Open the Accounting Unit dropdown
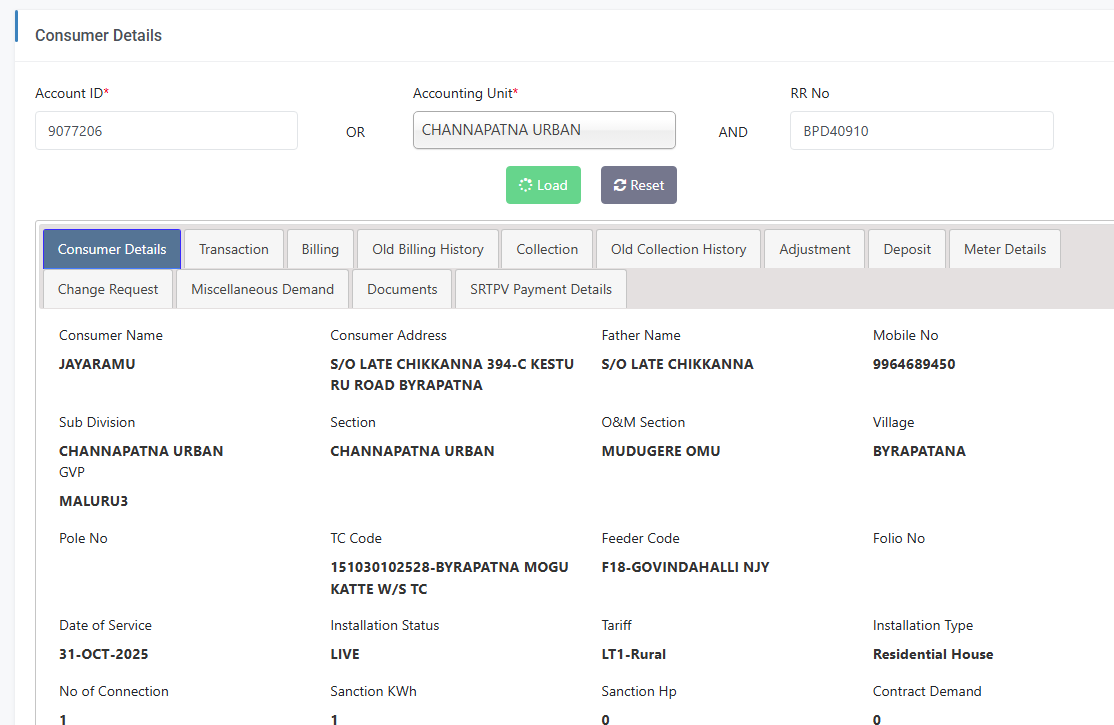Image resolution: width=1114 pixels, height=725 pixels. pyautogui.click(x=544, y=130)
